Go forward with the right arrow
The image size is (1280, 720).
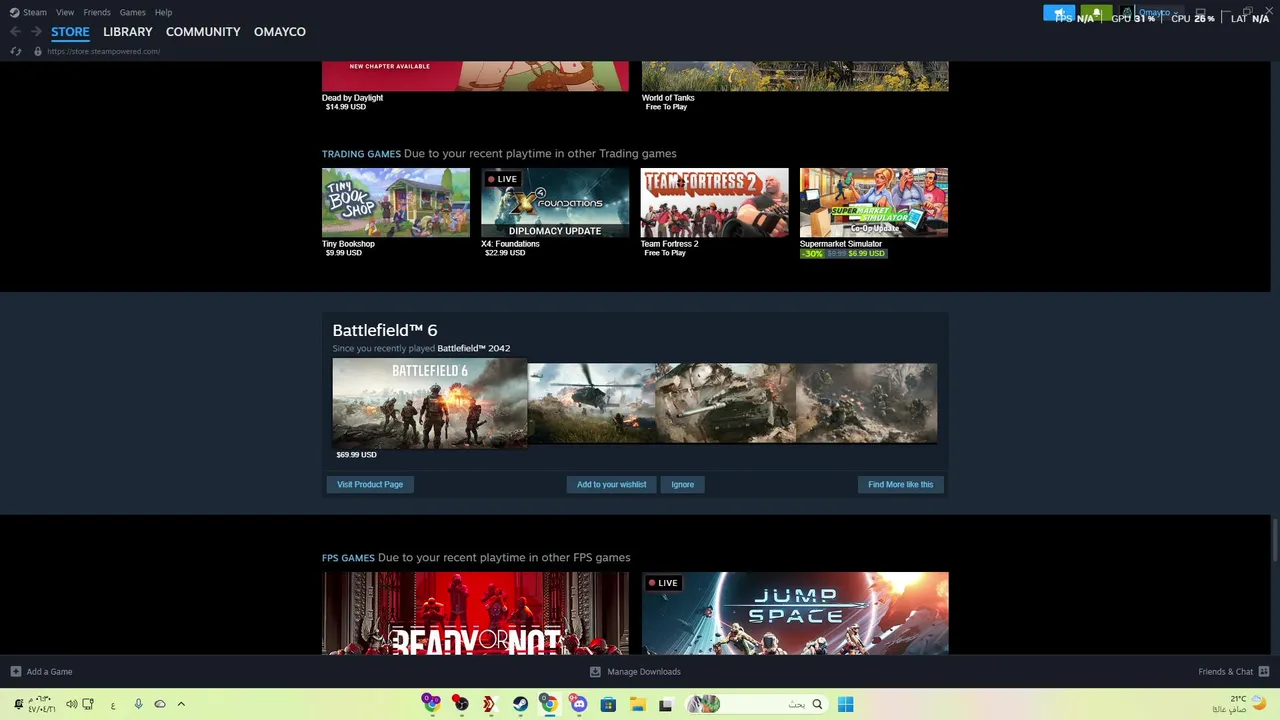click(x=36, y=32)
